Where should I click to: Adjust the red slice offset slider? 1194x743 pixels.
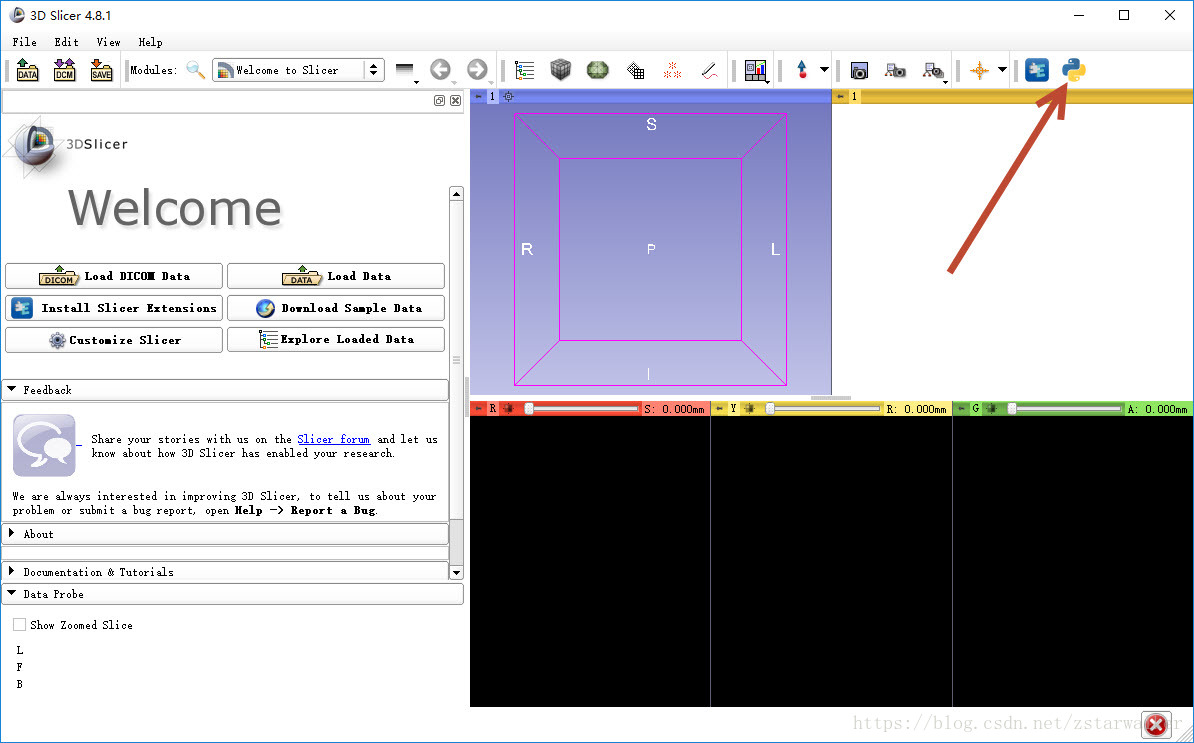click(583, 409)
